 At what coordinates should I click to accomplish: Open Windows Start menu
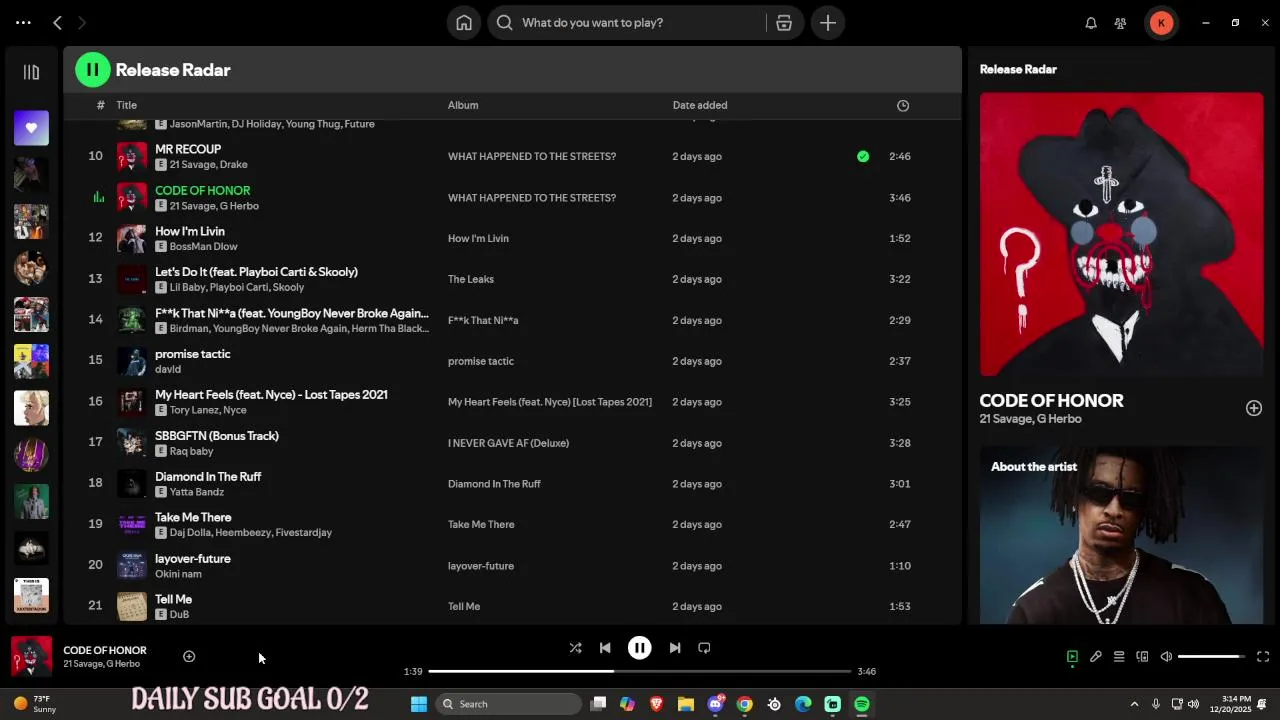click(x=419, y=704)
